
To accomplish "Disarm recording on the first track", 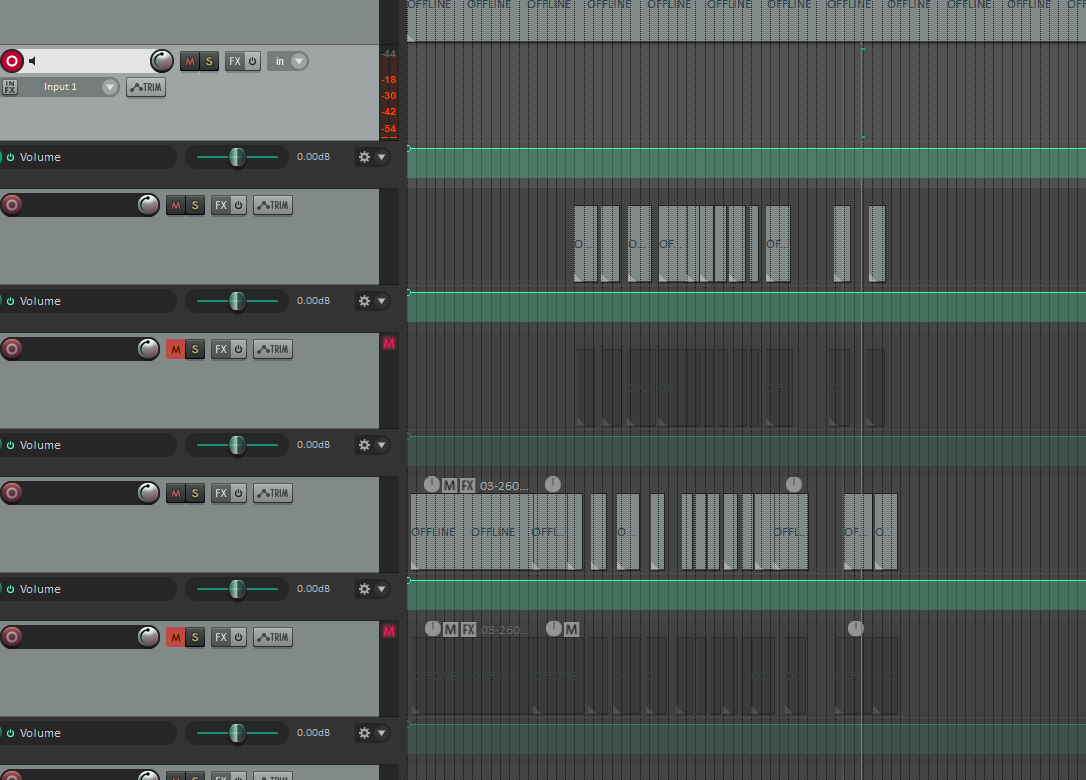I will click(x=12, y=61).
